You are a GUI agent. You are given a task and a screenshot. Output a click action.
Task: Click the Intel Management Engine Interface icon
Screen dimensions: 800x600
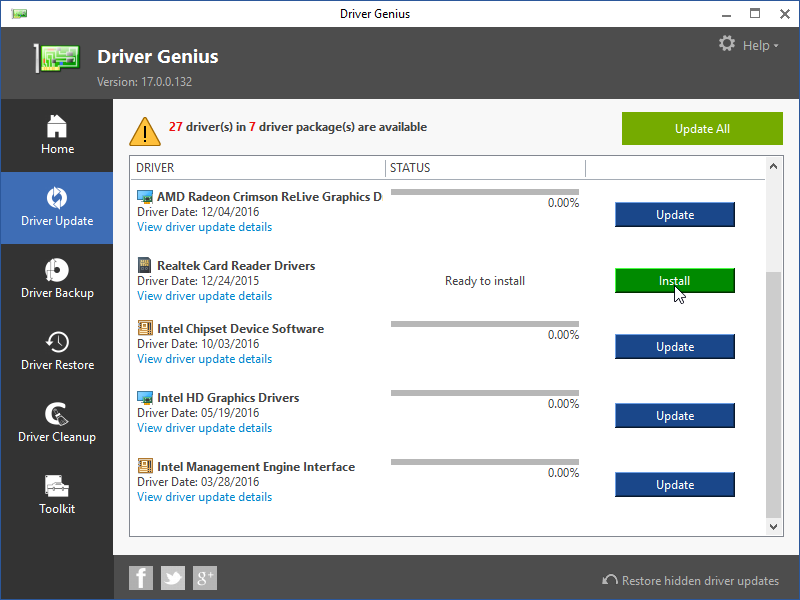(x=145, y=466)
